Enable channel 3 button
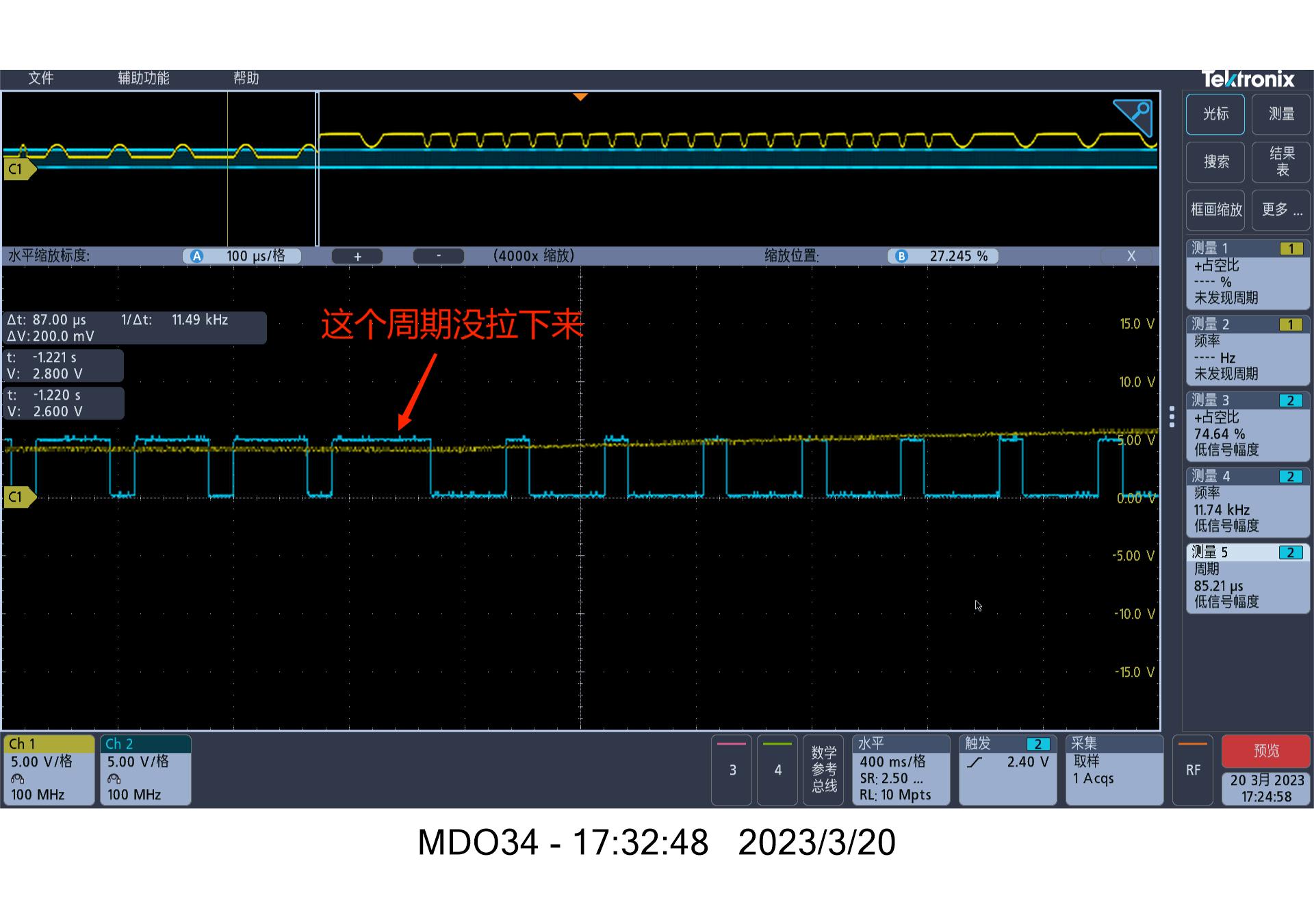This screenshot has height=924, width=1314. tap(732, 770)
